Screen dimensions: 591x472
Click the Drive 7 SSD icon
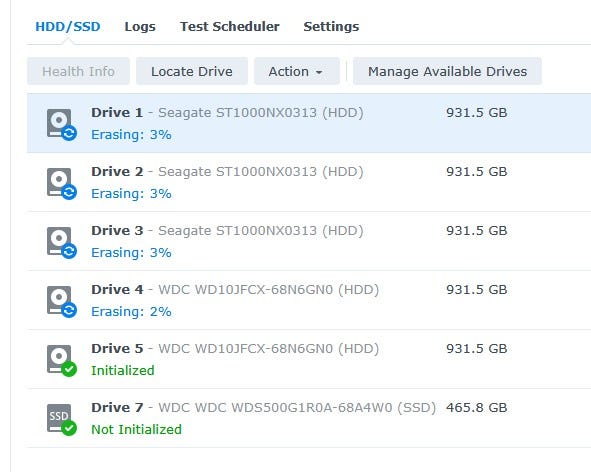[61, 420]
